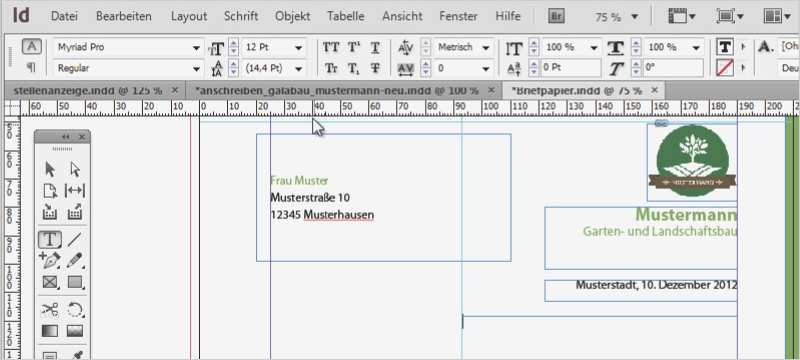Open the Ansicht menu
The image size is (800, 360).
pyautogui.click(x=402, y=16)
